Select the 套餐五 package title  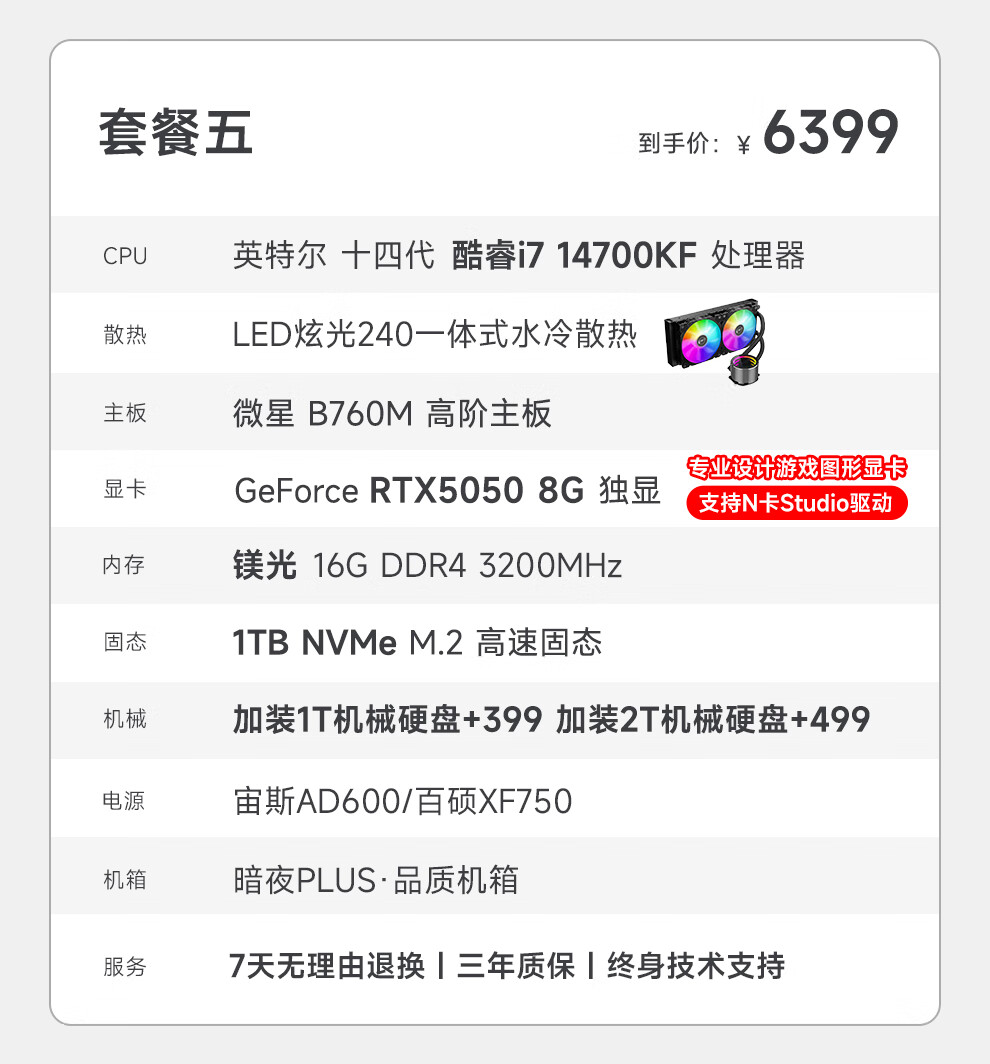click(176, 133)
